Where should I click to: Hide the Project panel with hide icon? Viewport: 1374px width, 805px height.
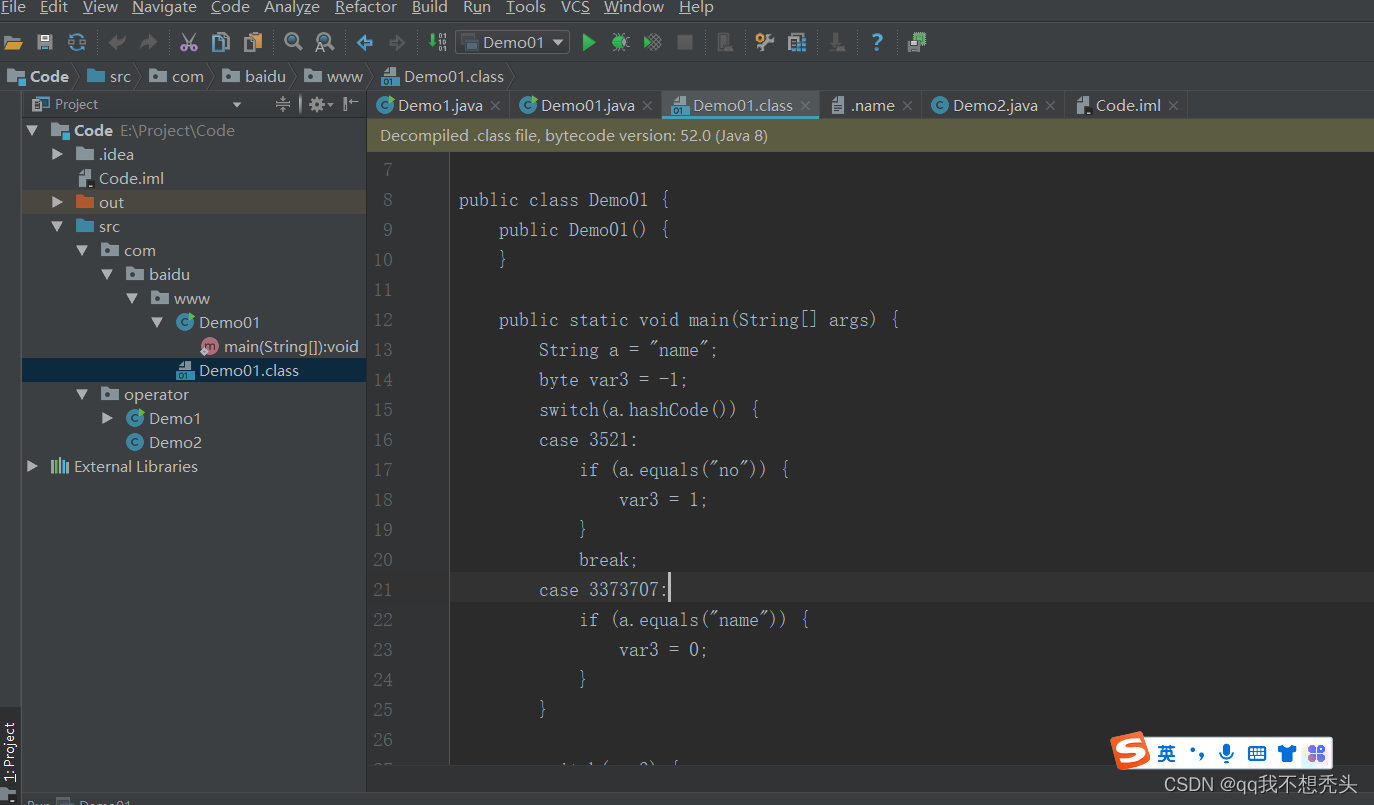coord(350,104)
